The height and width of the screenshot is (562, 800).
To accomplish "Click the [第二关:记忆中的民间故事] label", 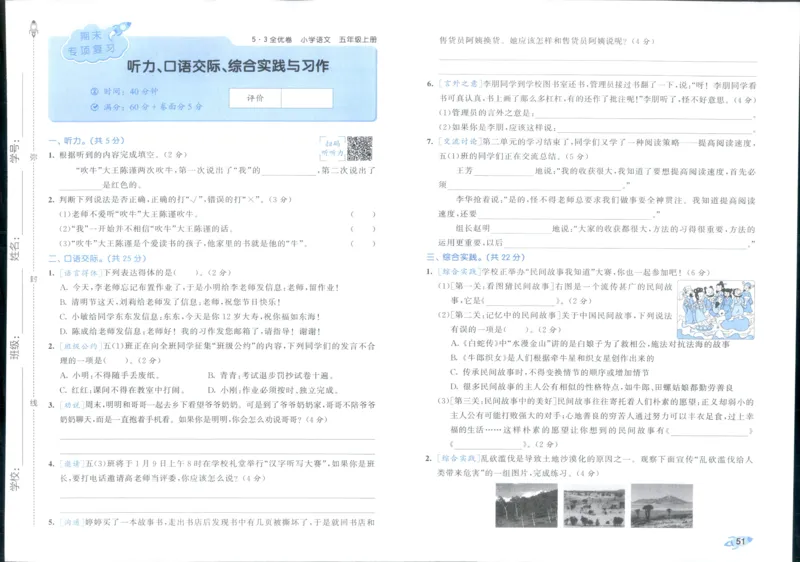I will pos(506,315).
